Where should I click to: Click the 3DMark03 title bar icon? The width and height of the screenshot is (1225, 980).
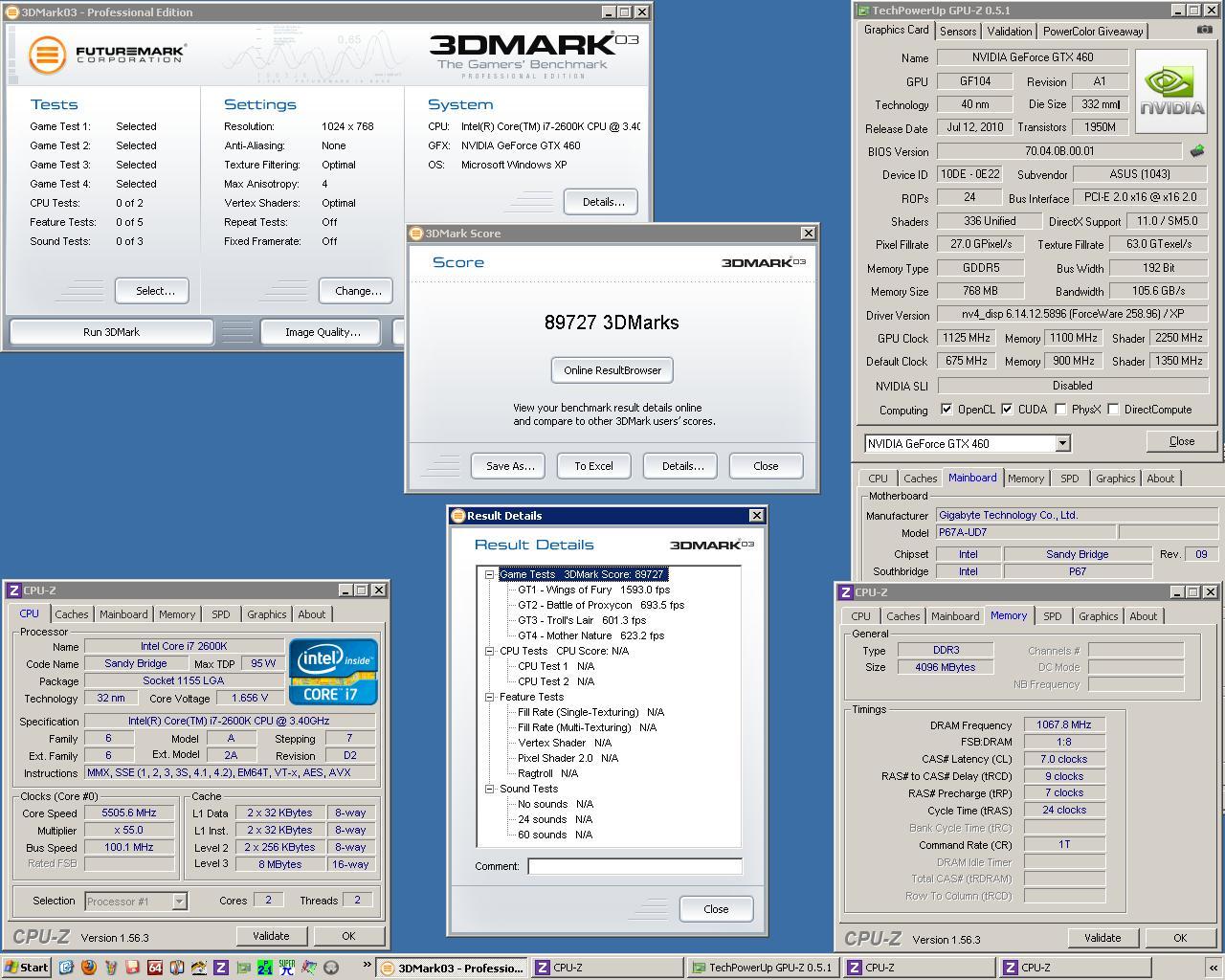coord(12,12)
